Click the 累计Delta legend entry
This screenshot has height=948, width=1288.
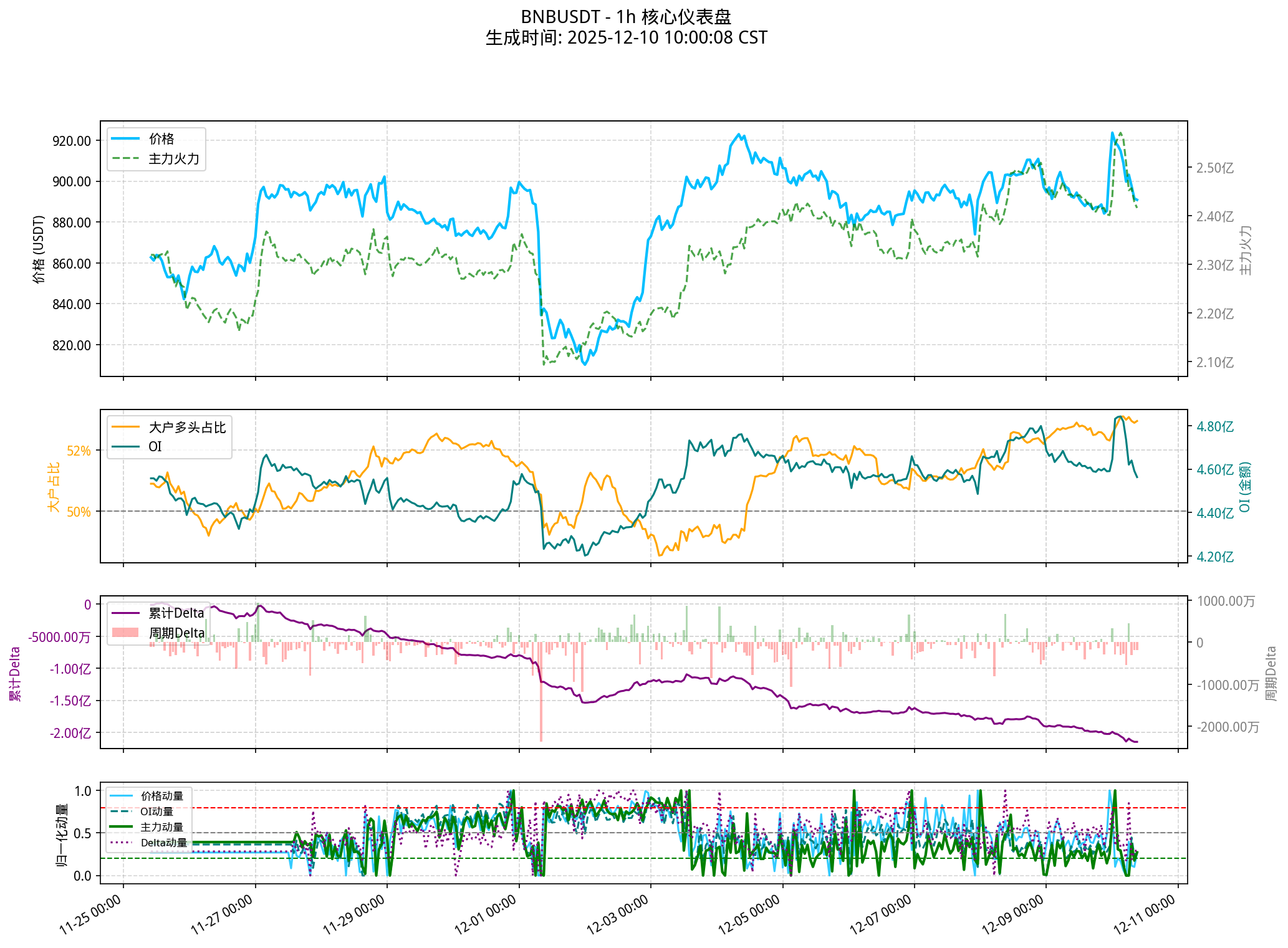pyautogui.click(x=176, y=613)
